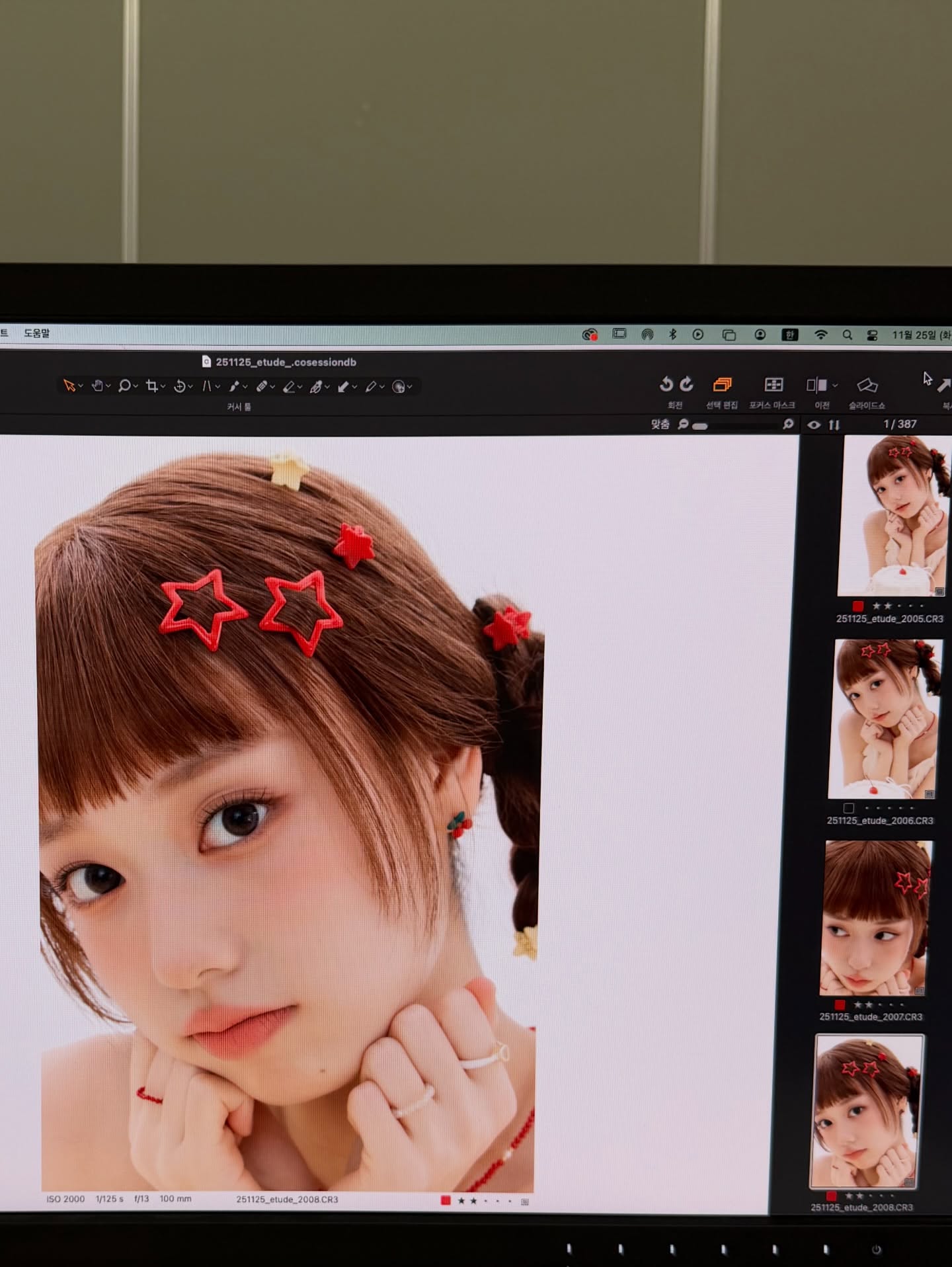952x1267 pixels.
Task: Rotate image counterclockwise with left arrow
Action: [x=666, y=384]
